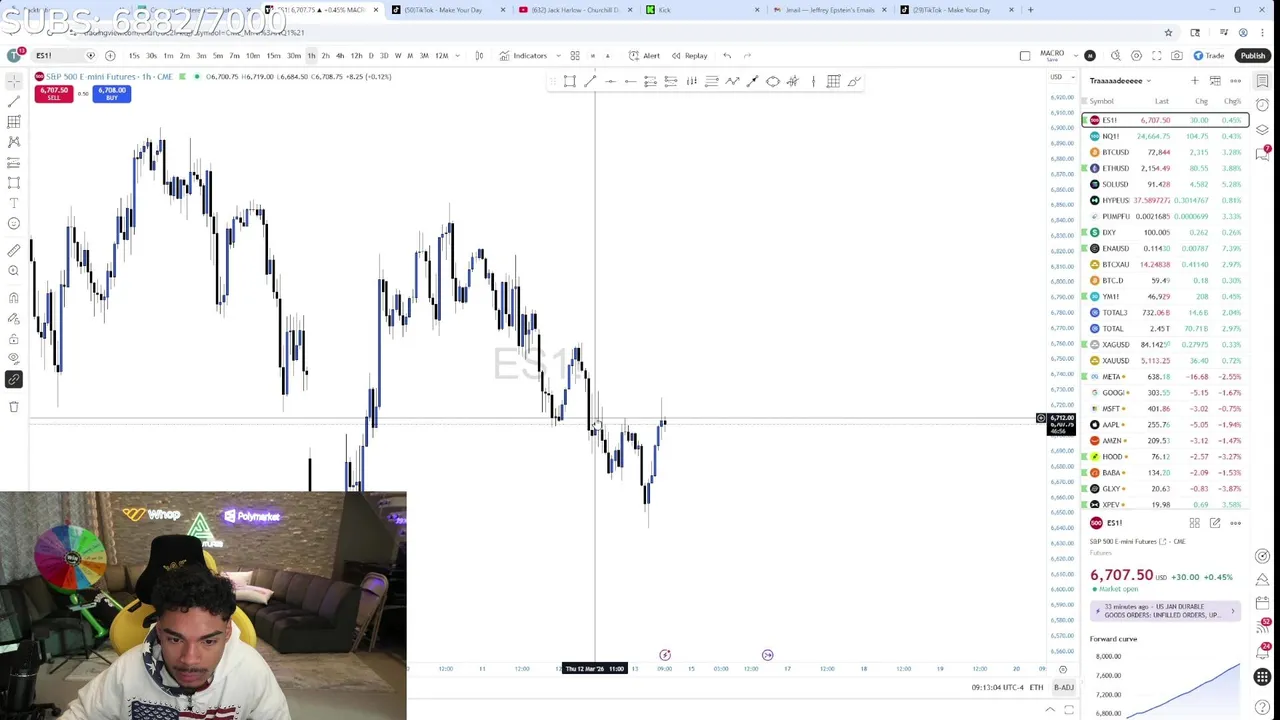
Task: Open chart settings gear icon
Action: 1136,56
